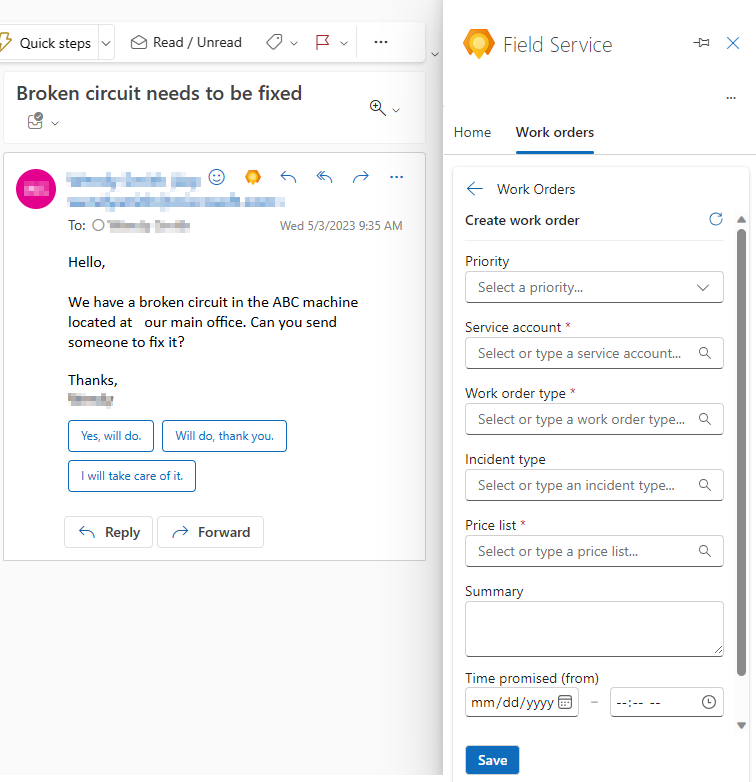Choose suggested reply "Will do, thank you."

point(224,436)
